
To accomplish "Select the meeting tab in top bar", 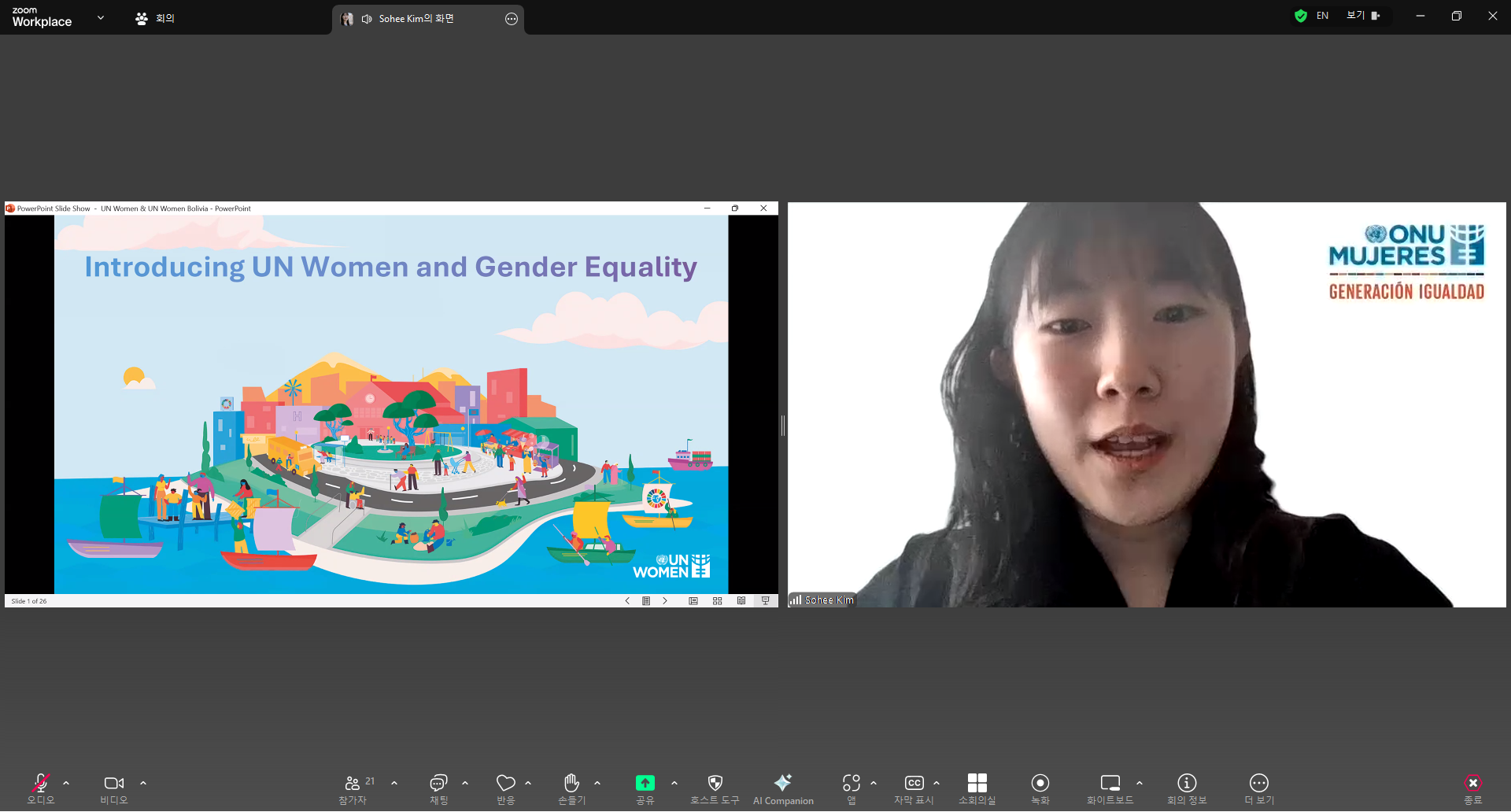I will (155, 18).
